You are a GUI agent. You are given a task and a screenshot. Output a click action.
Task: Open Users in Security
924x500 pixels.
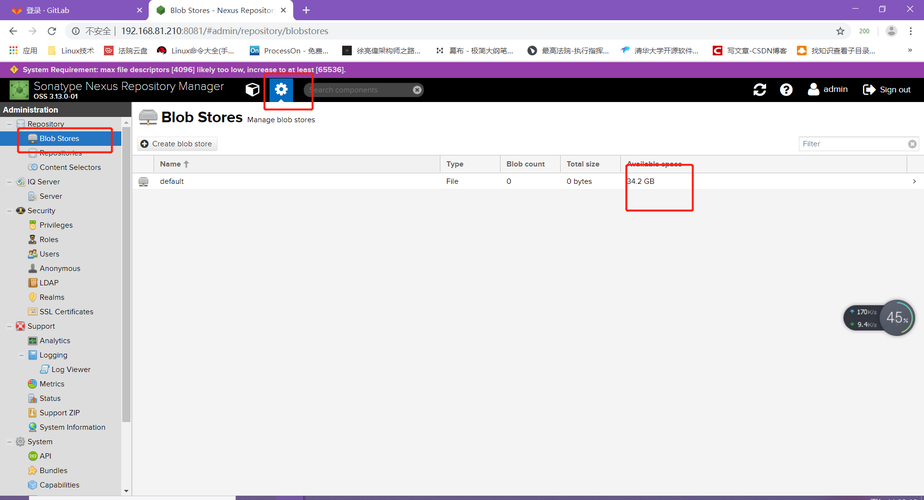click(49, 254)
